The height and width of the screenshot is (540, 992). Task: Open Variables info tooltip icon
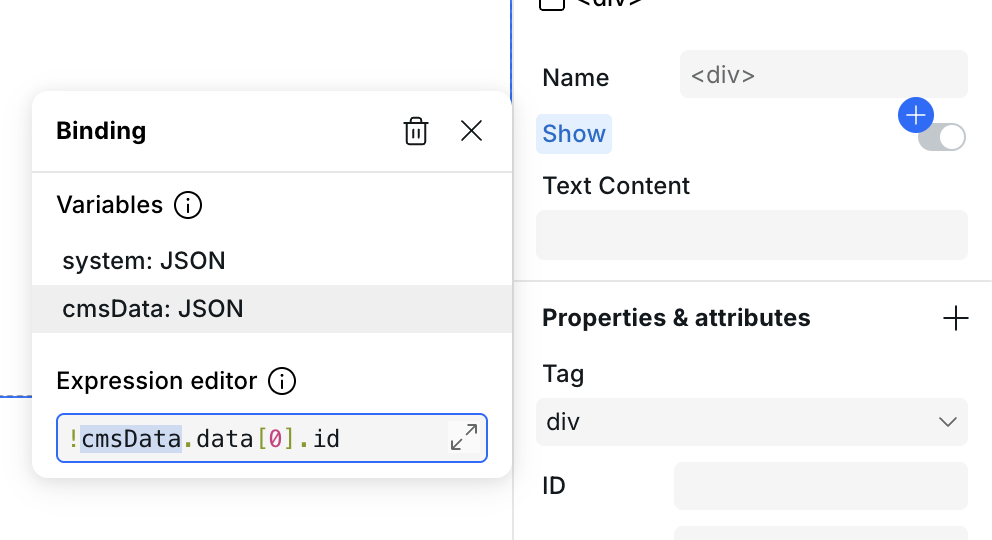[188, 206]
